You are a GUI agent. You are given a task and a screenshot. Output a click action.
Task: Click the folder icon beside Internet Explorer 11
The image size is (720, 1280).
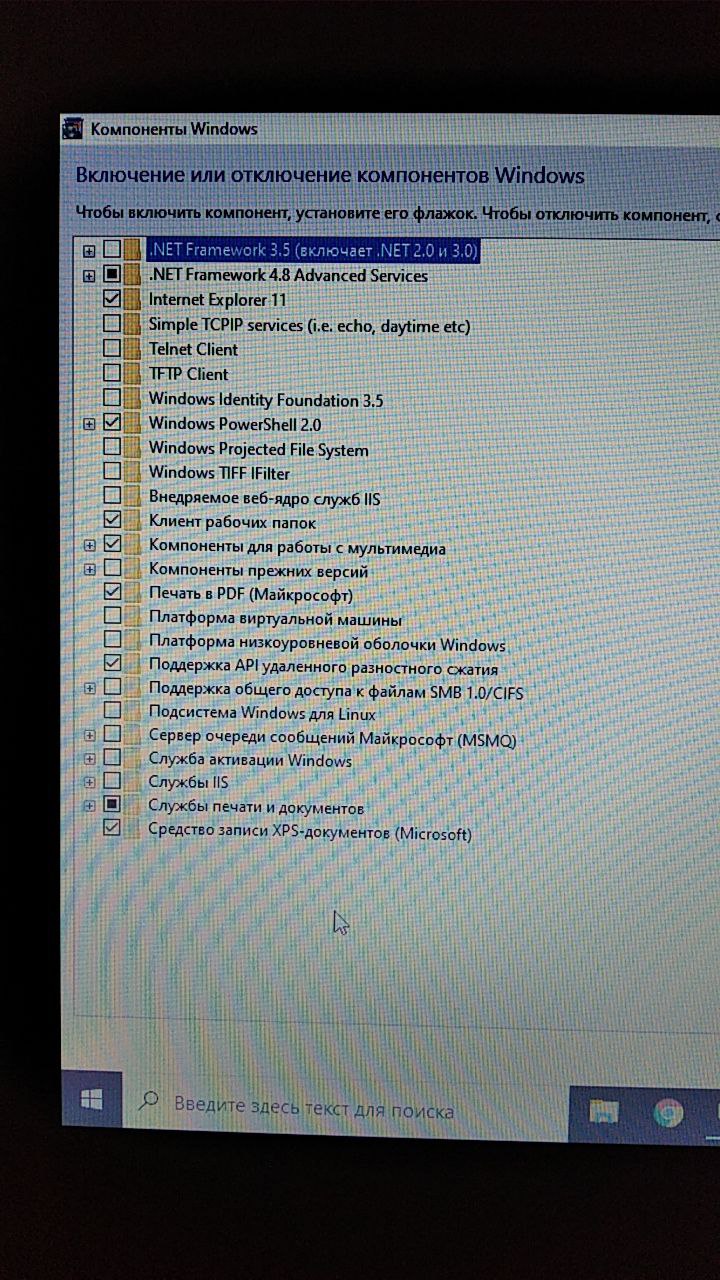133,299
